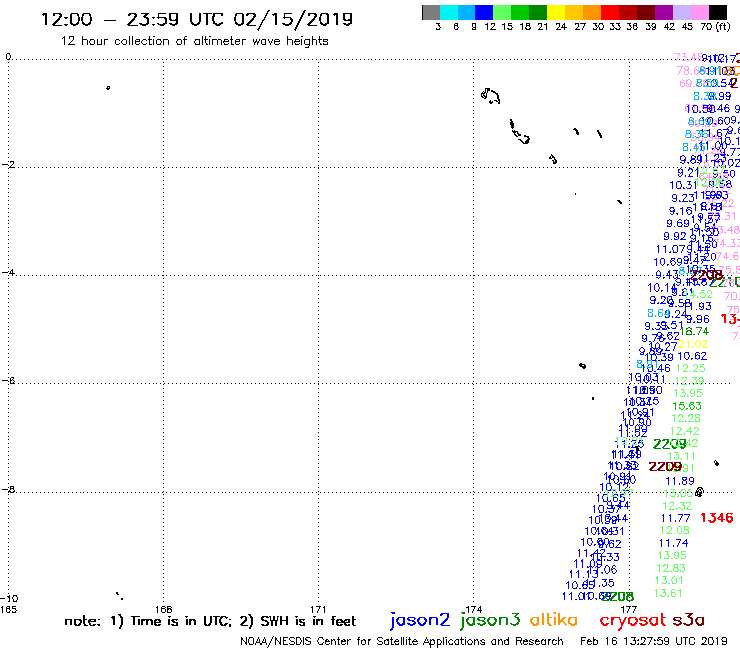Click the '12.08' wave height value
The height and width of the screenshot is (650, 740).
(674, 531)
